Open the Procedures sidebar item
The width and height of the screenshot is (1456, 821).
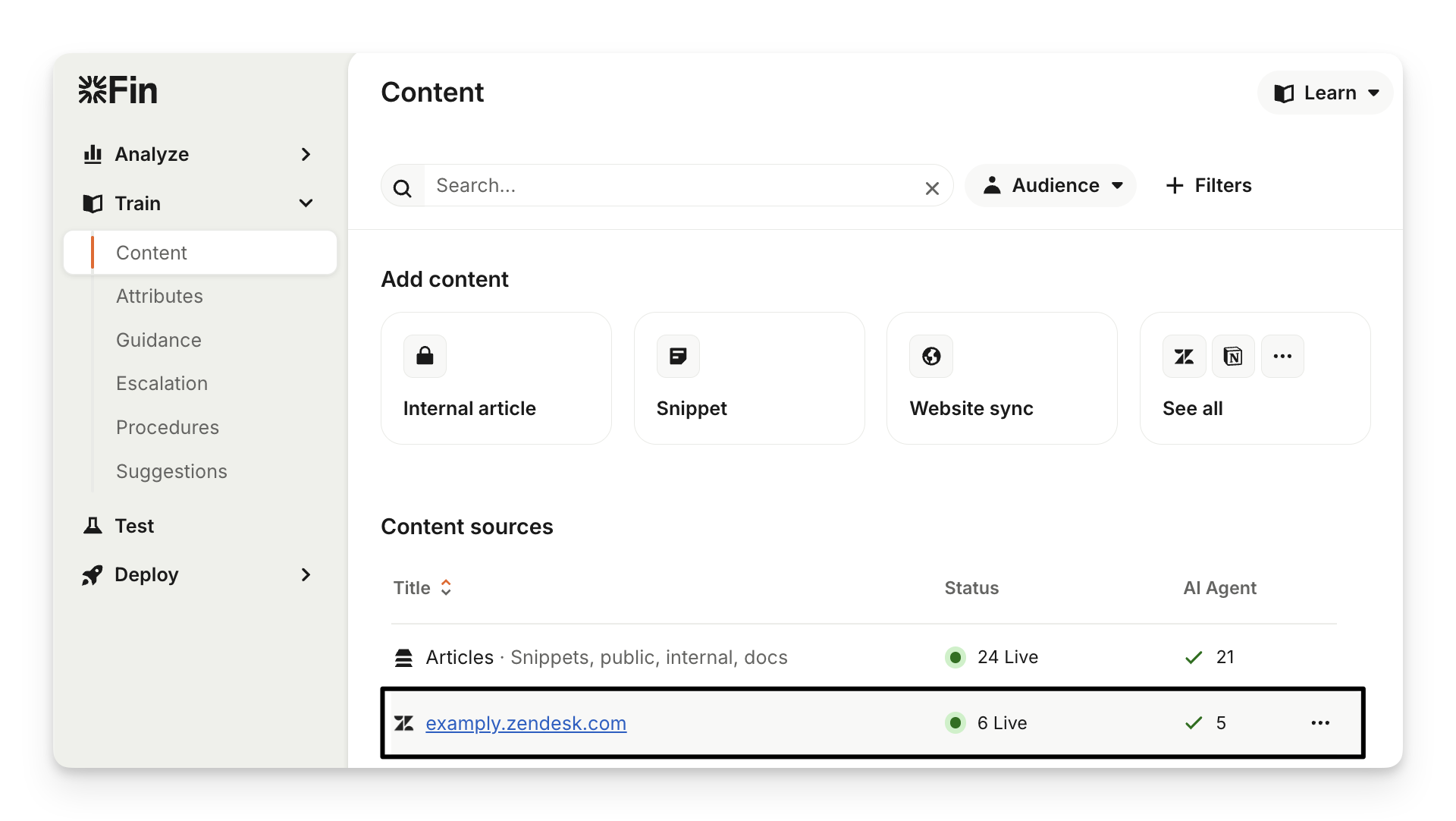pyautogui.click(x=167, y=427)
